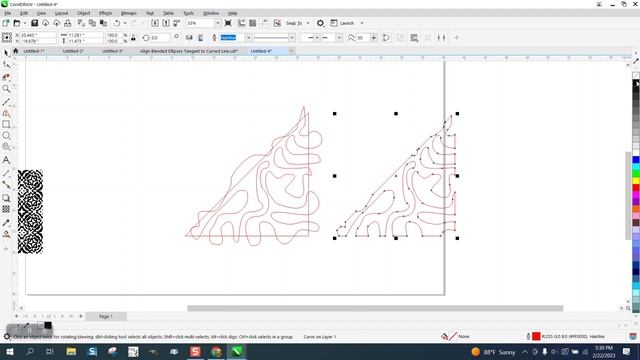
Task: Open the Bitmaps menu
Action: (x=129, y=13)
